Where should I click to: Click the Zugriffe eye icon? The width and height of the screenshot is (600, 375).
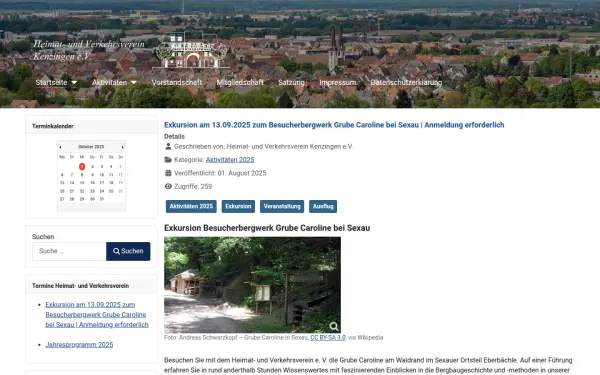(x=168, y=186)
